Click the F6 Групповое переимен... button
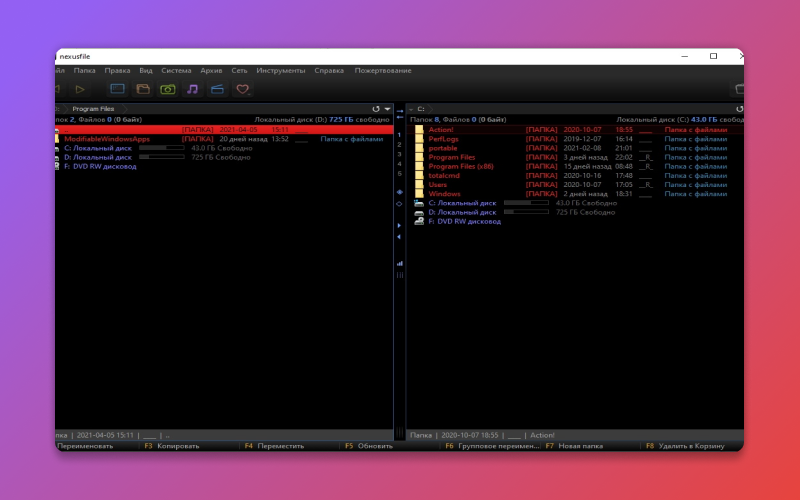The image size is (800, 500). pyautogui.click(x=492, y=446)
